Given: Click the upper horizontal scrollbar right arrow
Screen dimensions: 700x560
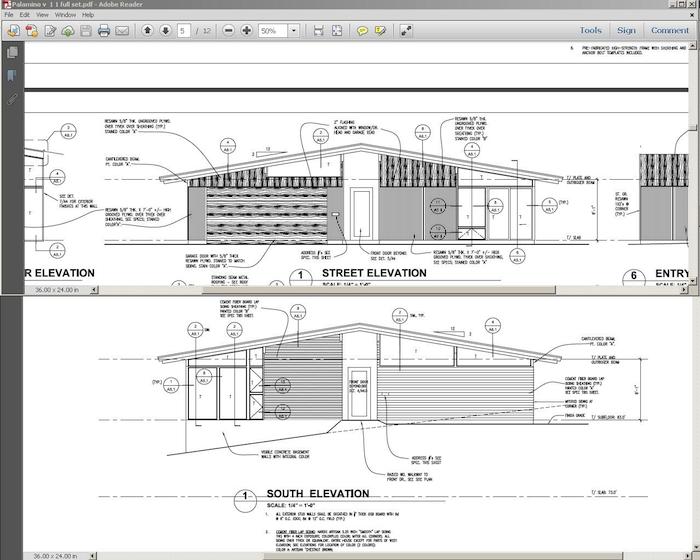Looking at the screenshot, I should (x=684, y=290).
